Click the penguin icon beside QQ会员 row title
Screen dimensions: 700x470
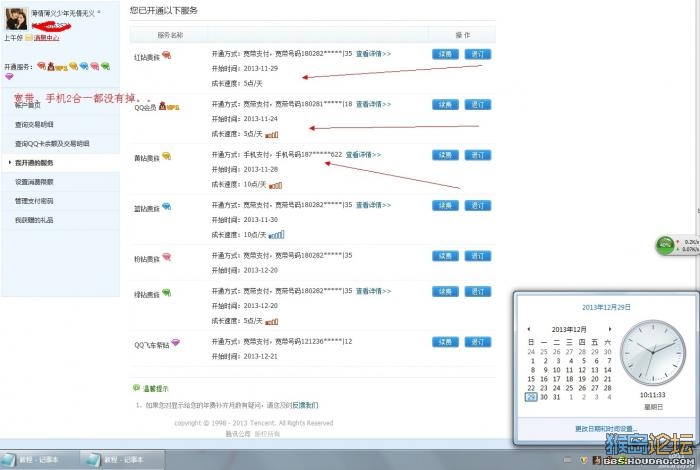[x=162, y=106]
